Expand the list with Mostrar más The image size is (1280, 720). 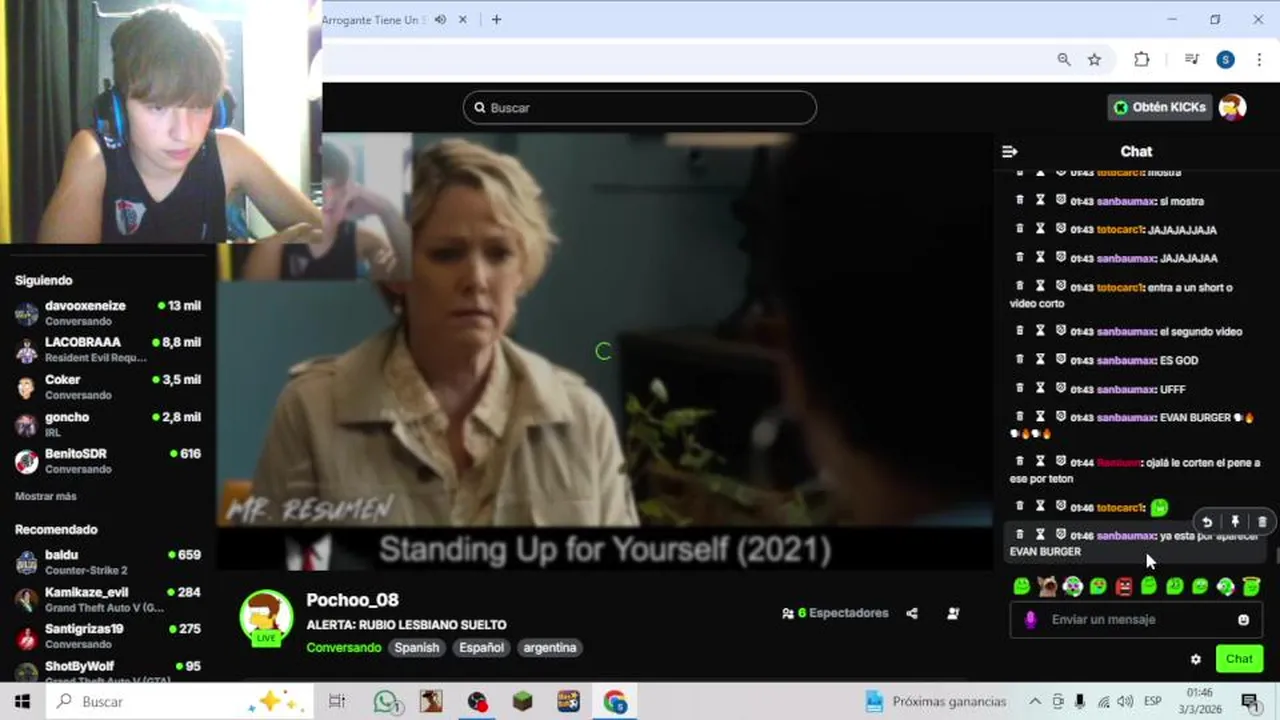click(46, 496)
